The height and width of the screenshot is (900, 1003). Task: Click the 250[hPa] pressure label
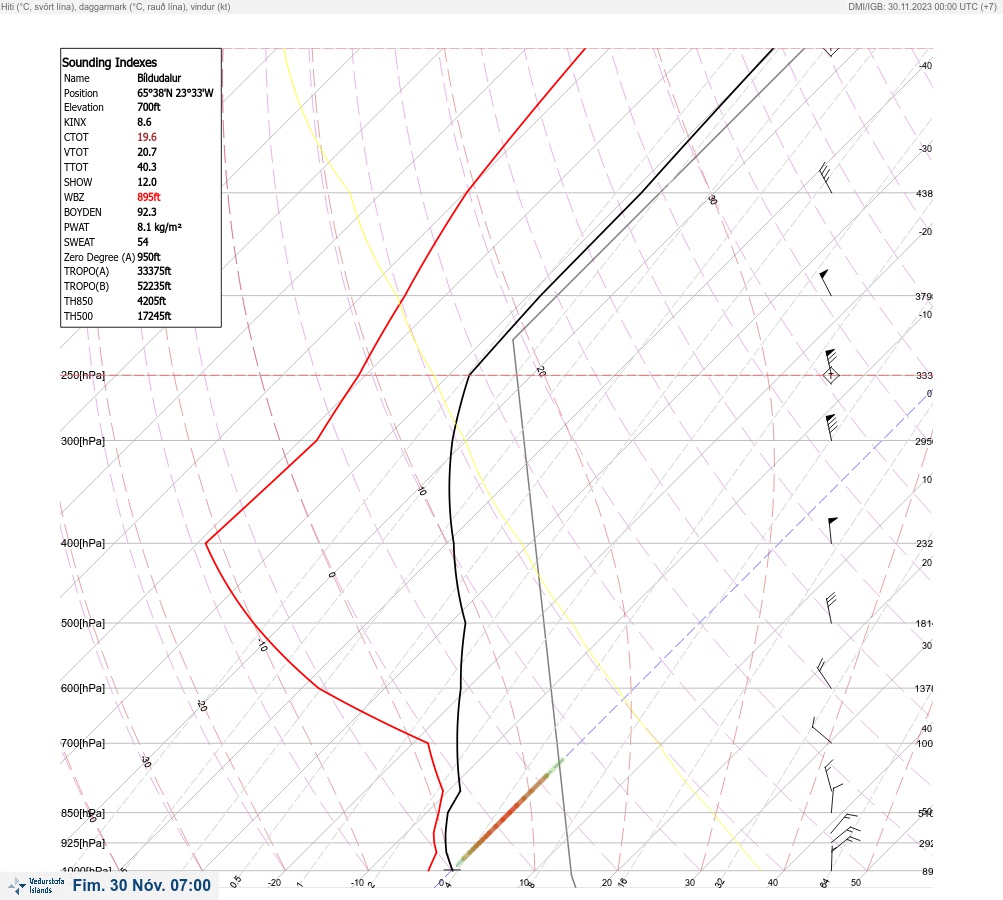tap(83, 375)
